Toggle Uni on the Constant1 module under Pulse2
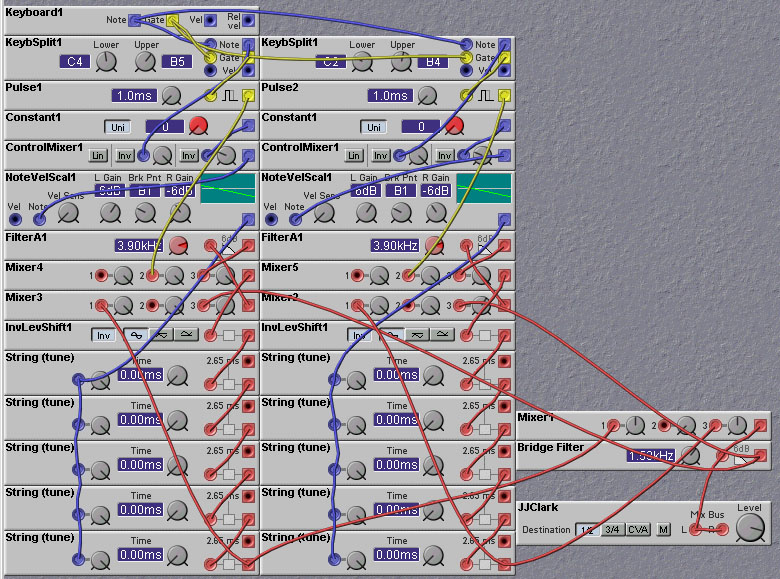The height and width of the screenshot is (579, 780). click(x=374, y=127)
